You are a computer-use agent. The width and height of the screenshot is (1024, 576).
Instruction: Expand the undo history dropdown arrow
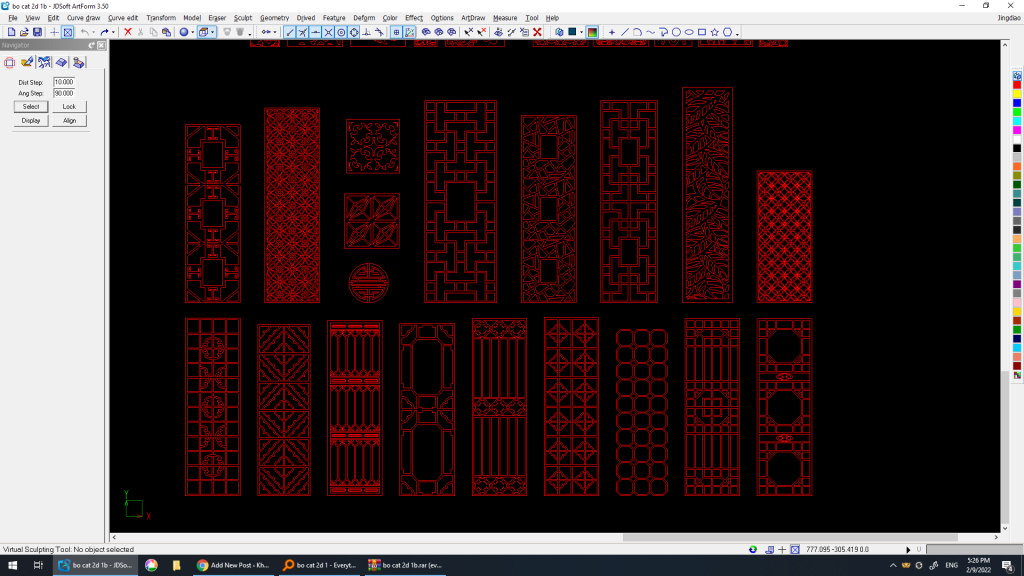tap(93, 32)
